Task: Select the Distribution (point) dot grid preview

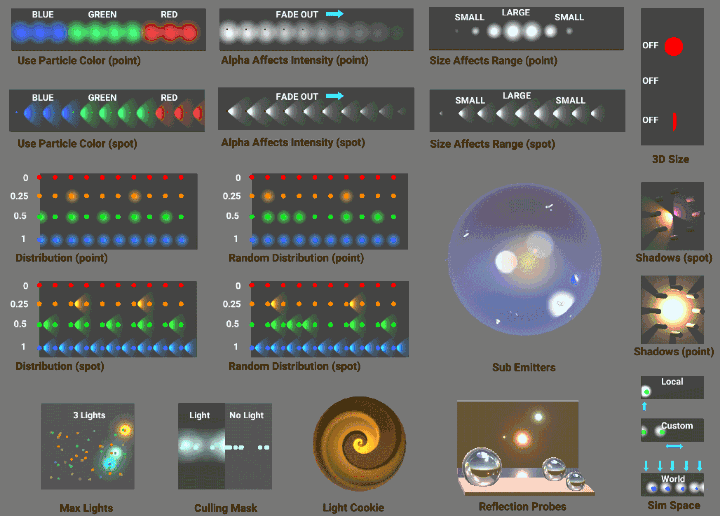Action: coord(118,211)
